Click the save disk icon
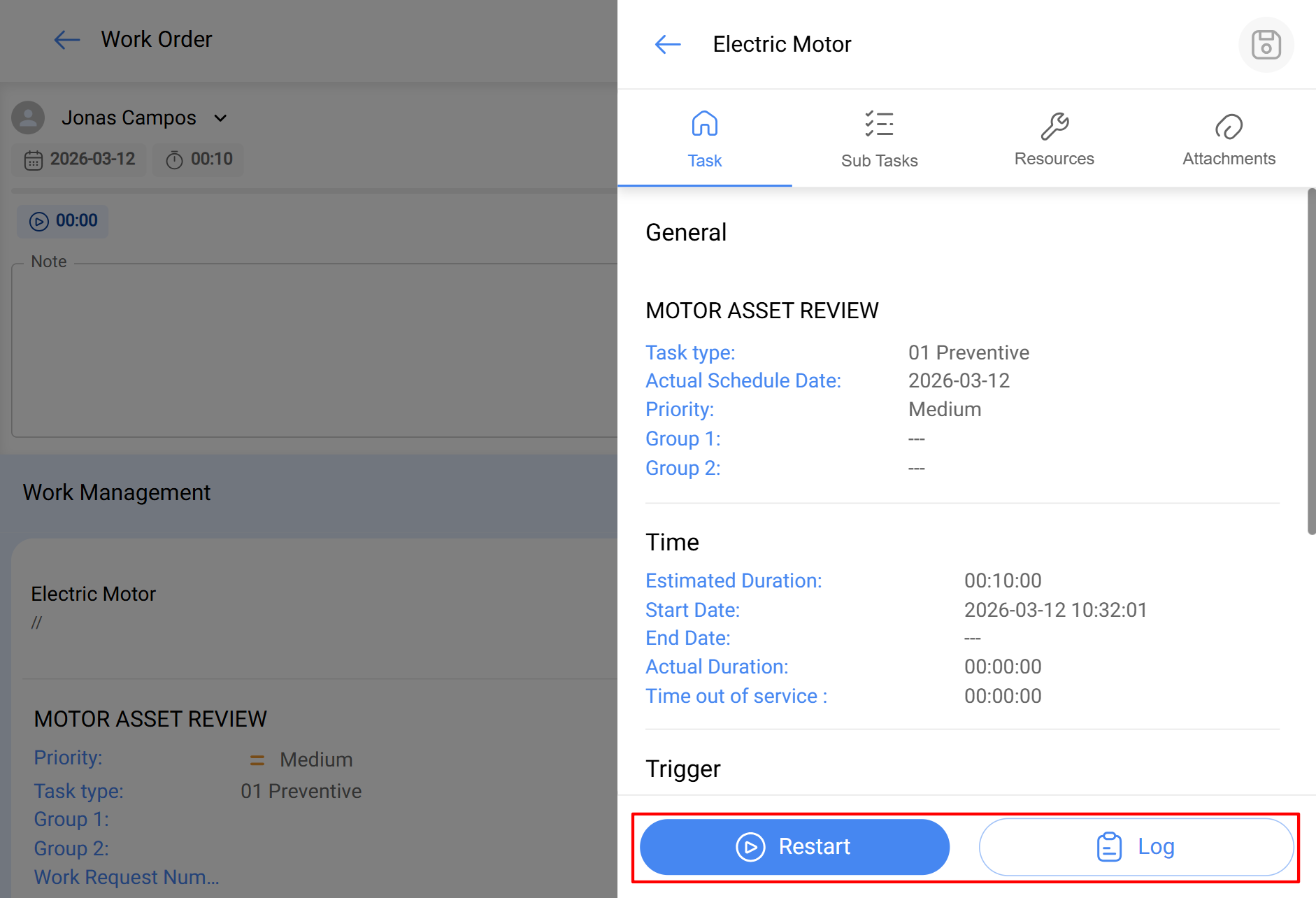 pos(1266,45)
